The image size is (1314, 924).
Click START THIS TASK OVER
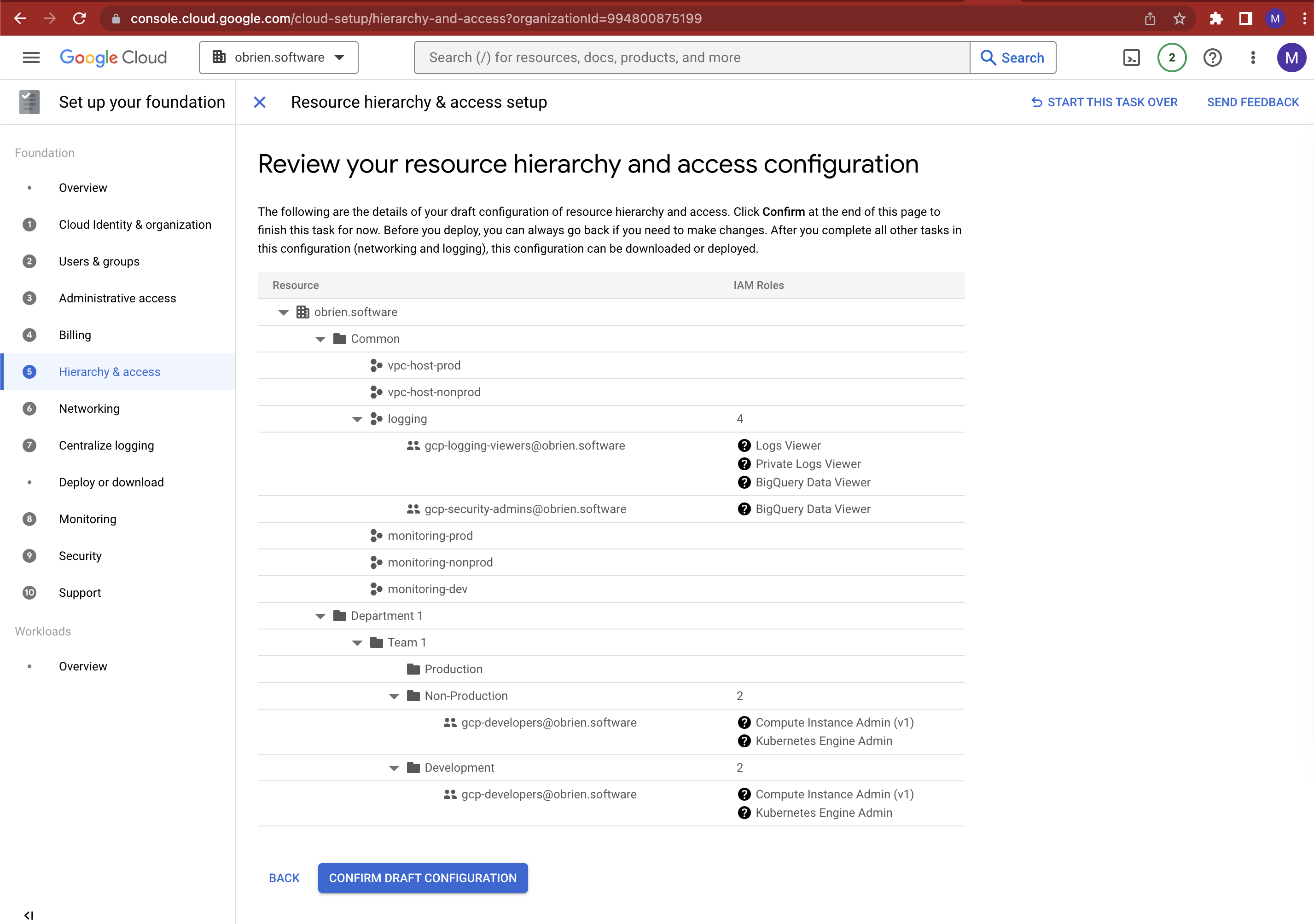[1105, 102]
